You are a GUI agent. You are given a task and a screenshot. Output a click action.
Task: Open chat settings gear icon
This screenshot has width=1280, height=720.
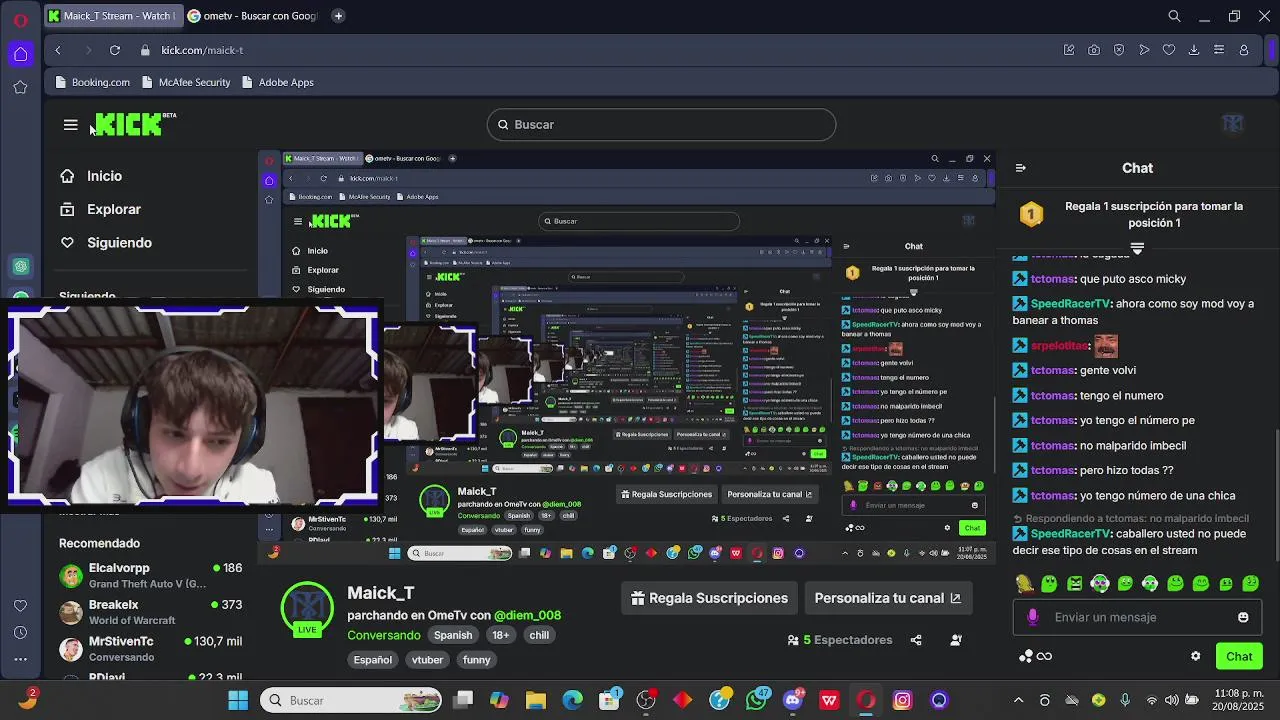[1195, 656]
